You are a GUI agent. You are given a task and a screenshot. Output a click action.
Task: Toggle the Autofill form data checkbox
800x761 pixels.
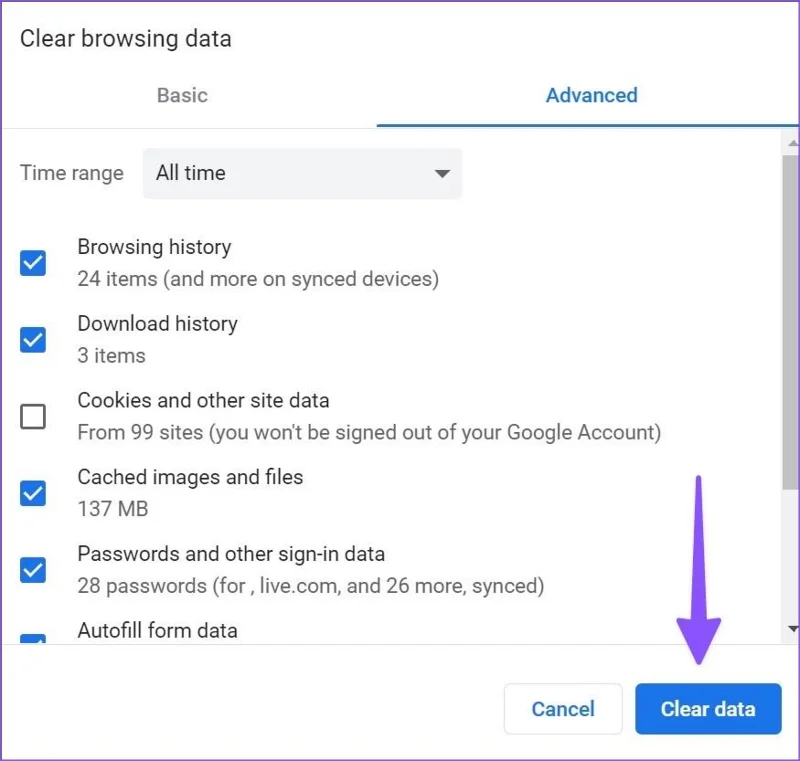click(33, 639)
